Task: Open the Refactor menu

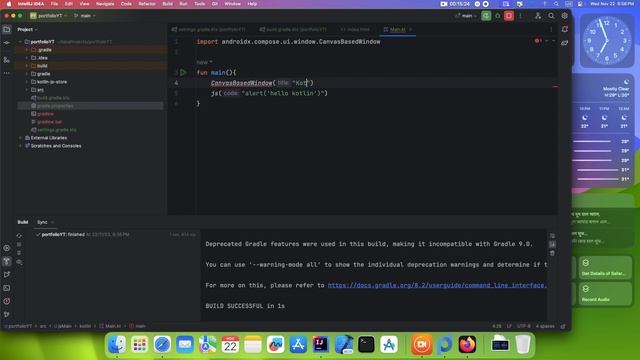Action: [x=147, y=4]
